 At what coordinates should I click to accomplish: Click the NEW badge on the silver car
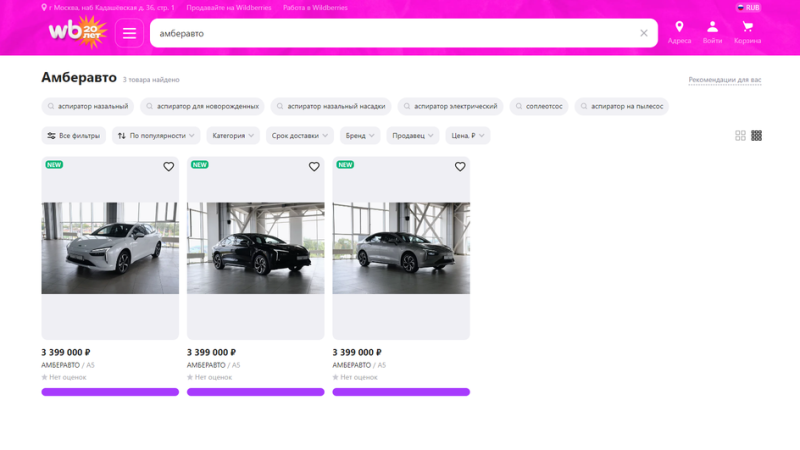[x=345, y=165]
